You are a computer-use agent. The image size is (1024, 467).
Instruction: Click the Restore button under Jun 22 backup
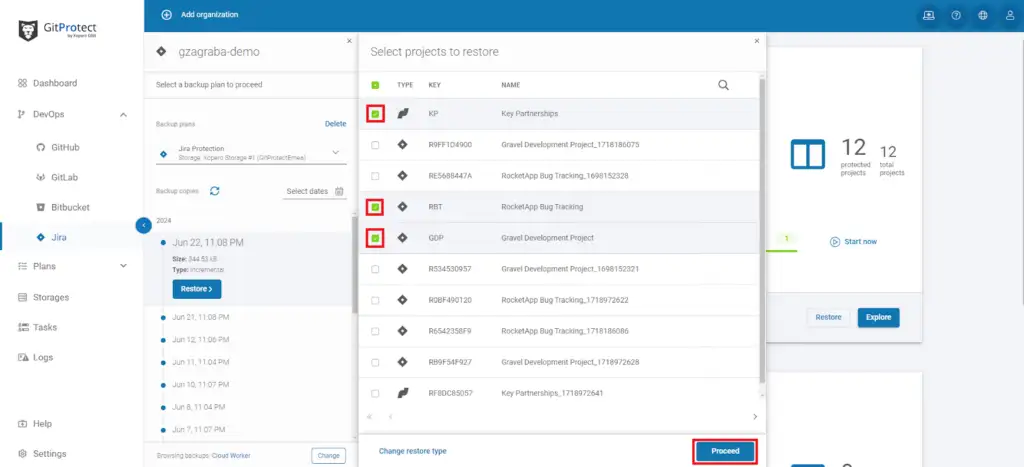[197, 289]
